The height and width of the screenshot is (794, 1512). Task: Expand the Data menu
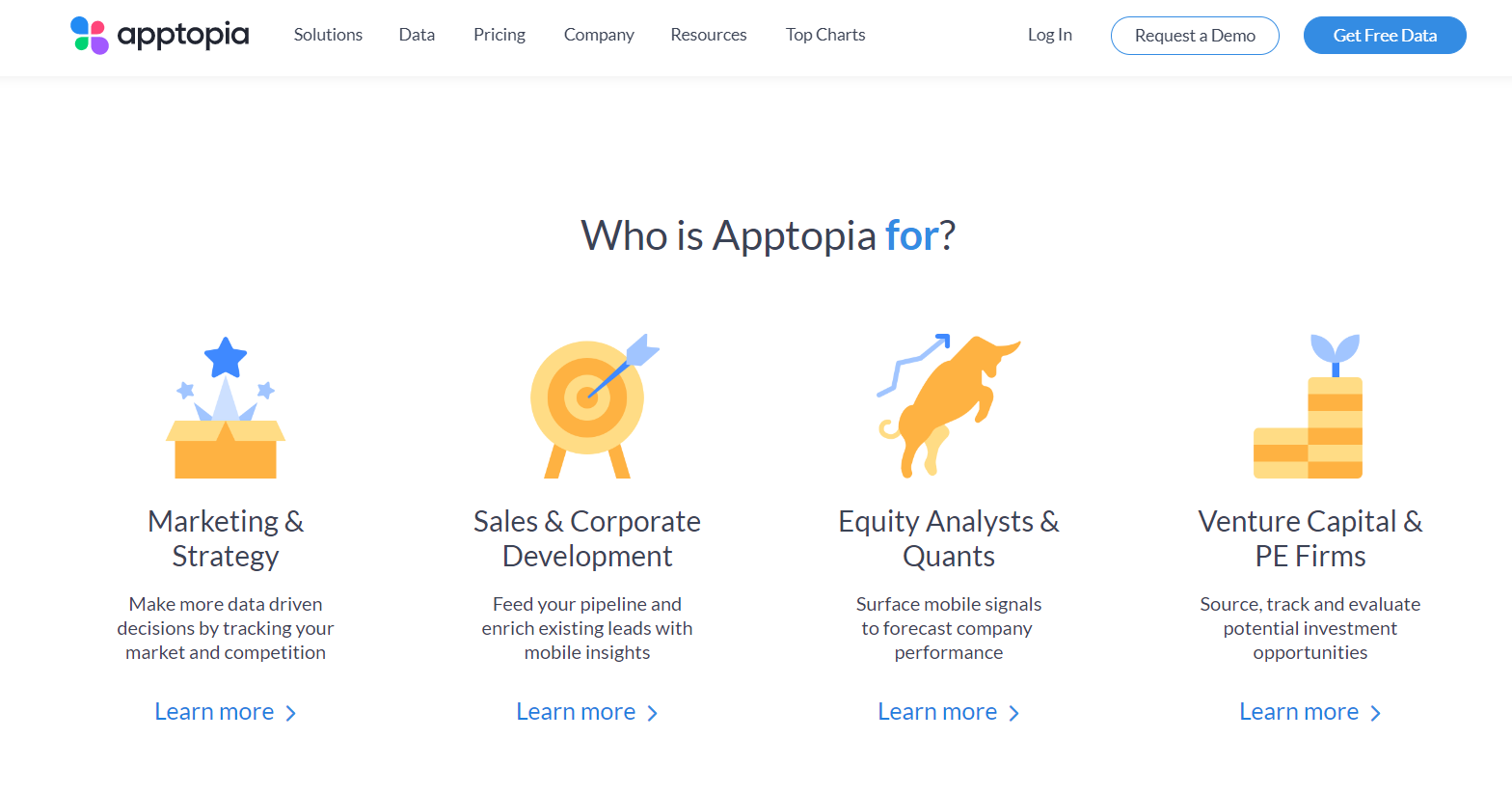(x=417, y=35)
